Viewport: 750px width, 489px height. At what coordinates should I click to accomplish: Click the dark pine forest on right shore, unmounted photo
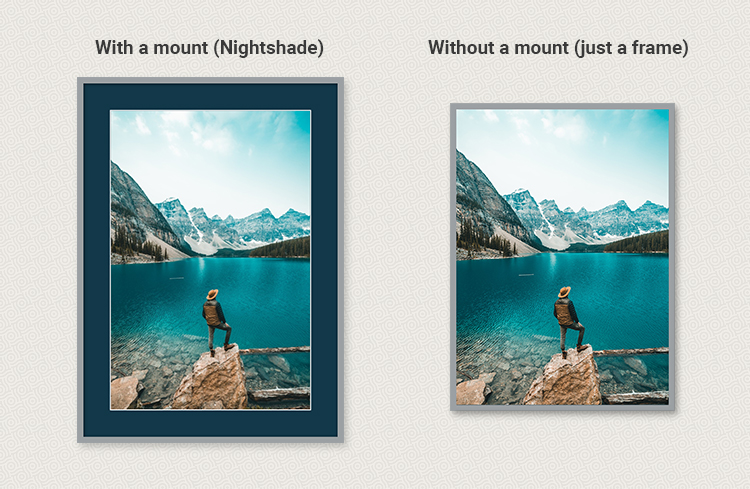636,243
